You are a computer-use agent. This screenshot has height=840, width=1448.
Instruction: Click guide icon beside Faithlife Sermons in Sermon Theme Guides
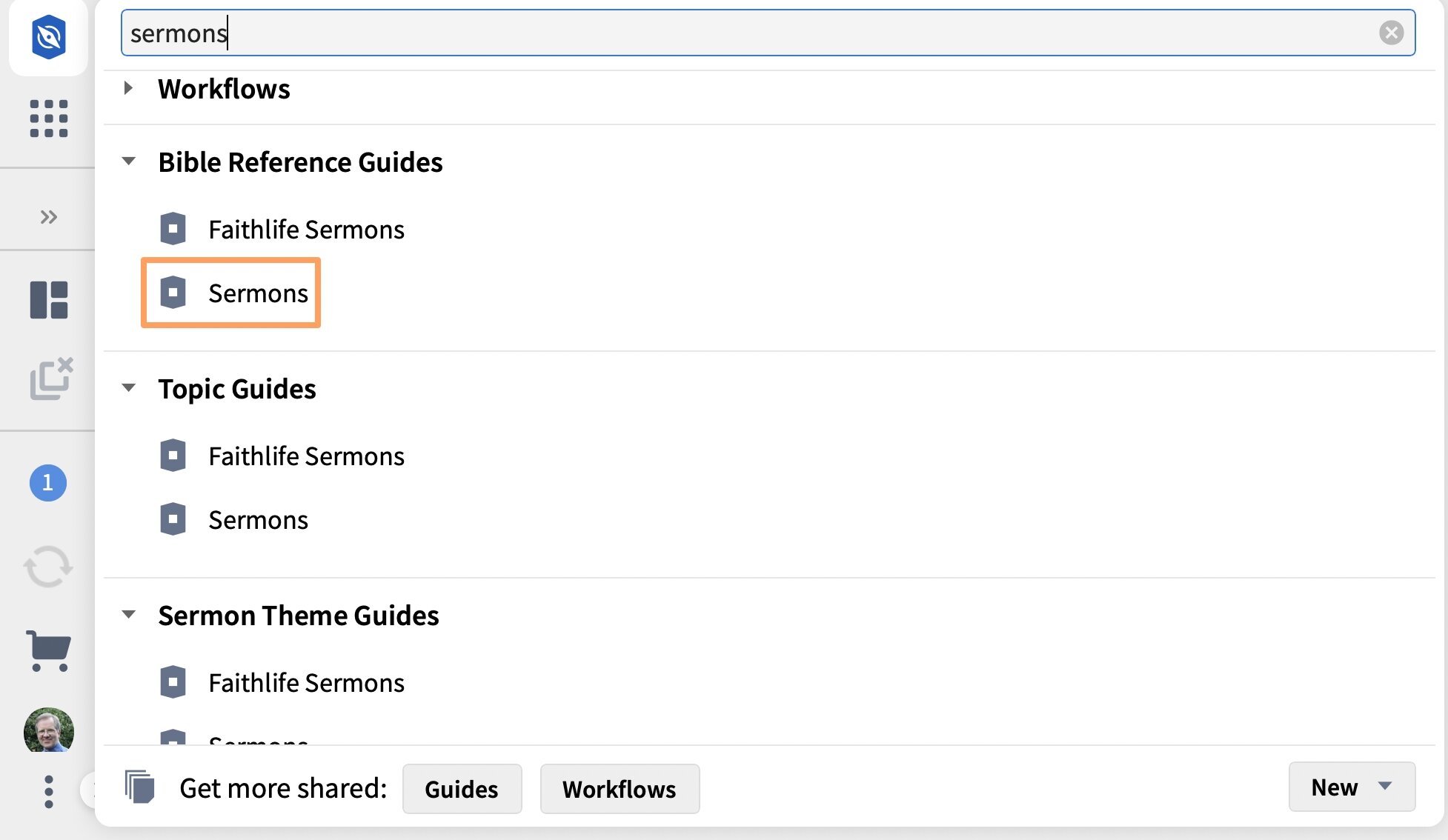coord(173,682)
